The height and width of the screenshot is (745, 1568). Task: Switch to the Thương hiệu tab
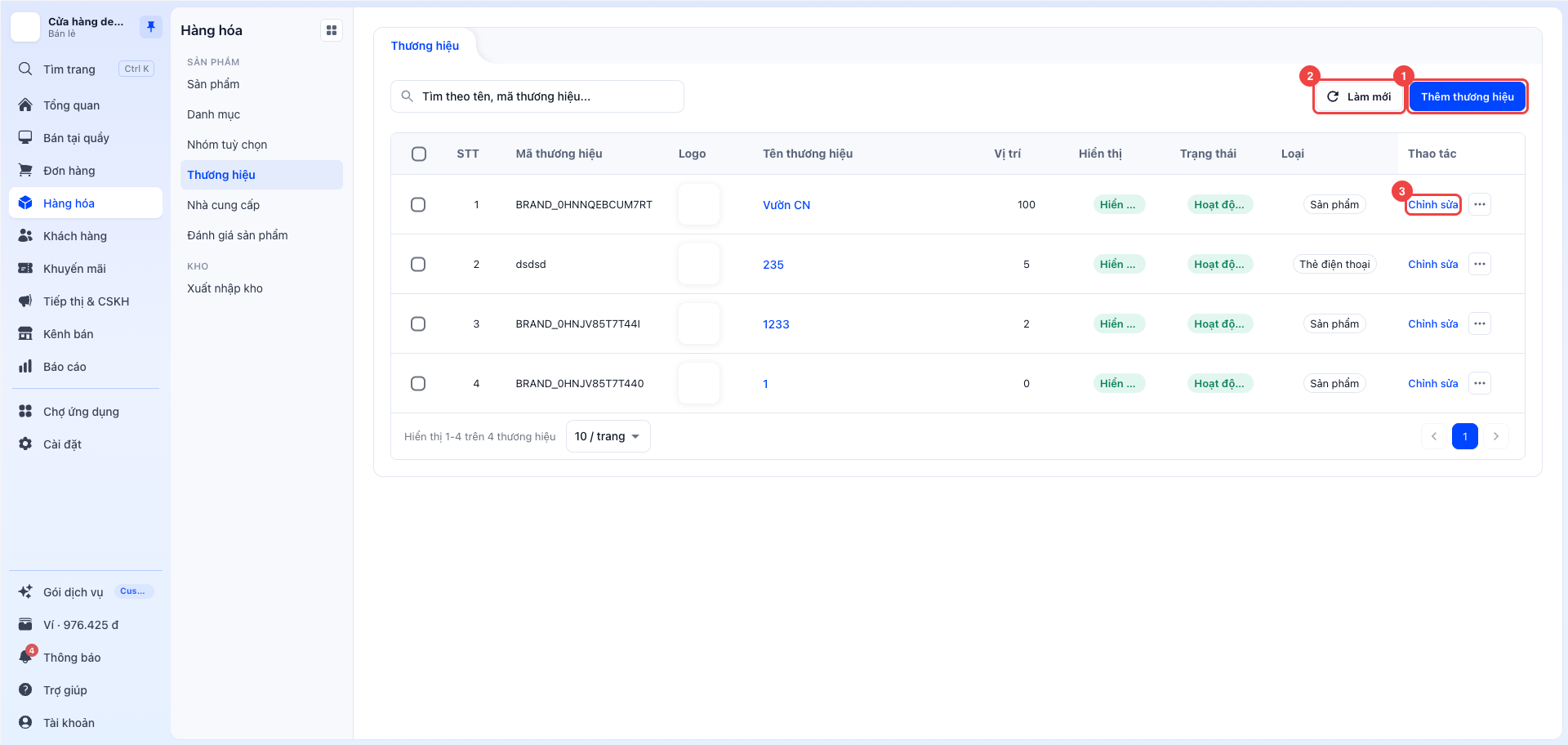click(x=425, y=46)
